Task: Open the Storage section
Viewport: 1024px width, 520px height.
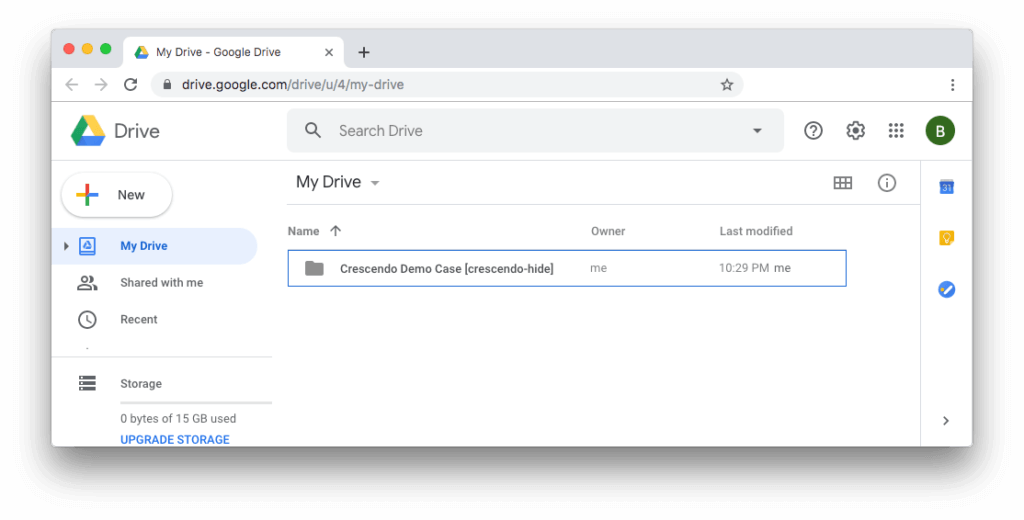Action: coord(140,383)
